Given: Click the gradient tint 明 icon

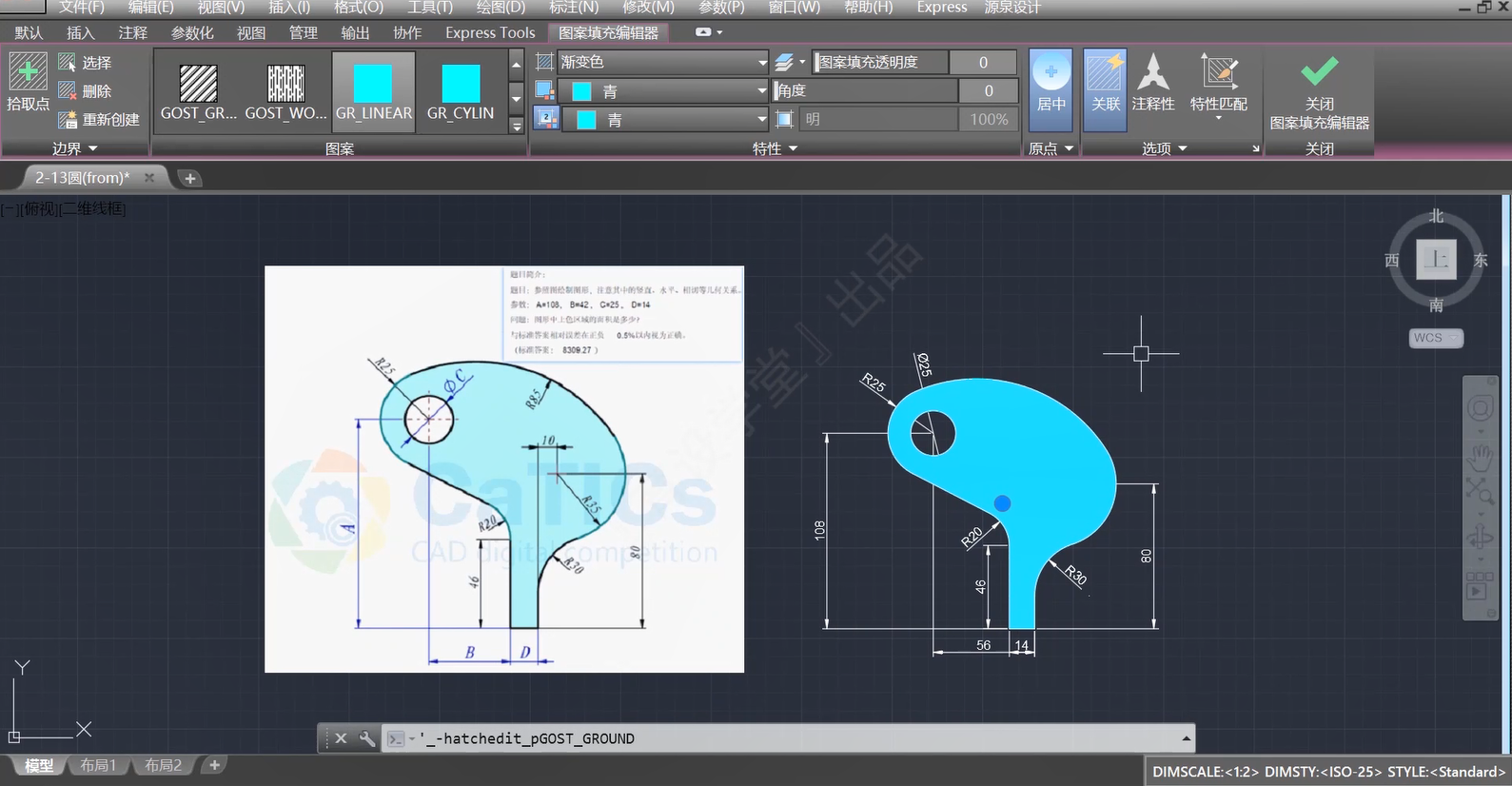Looking at the screenshot, I should coord(784,119).
